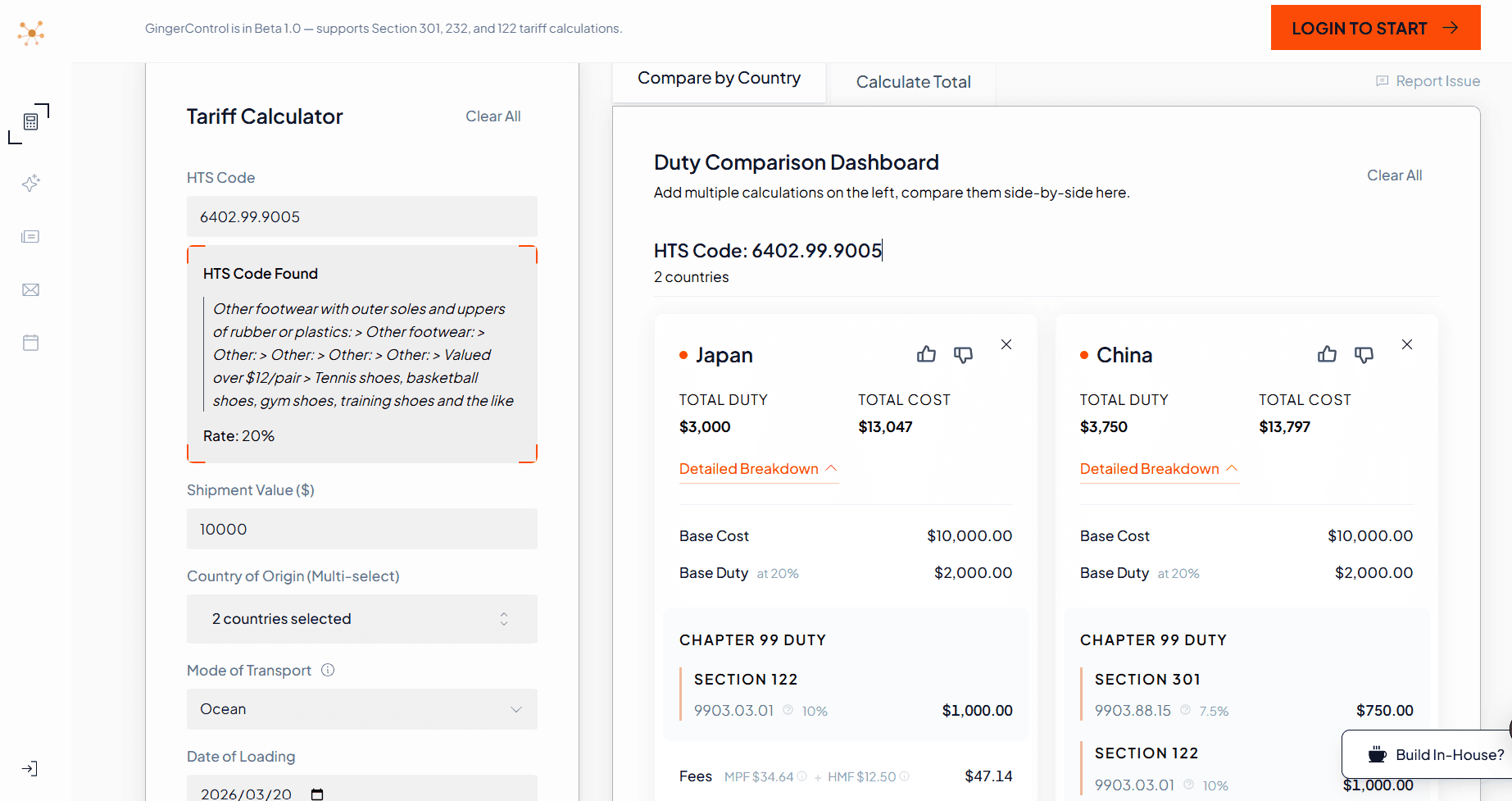Screen dimensions: 1512x801
Task: Remove the Japan comparison card
Action: [x=1006, y=344]
